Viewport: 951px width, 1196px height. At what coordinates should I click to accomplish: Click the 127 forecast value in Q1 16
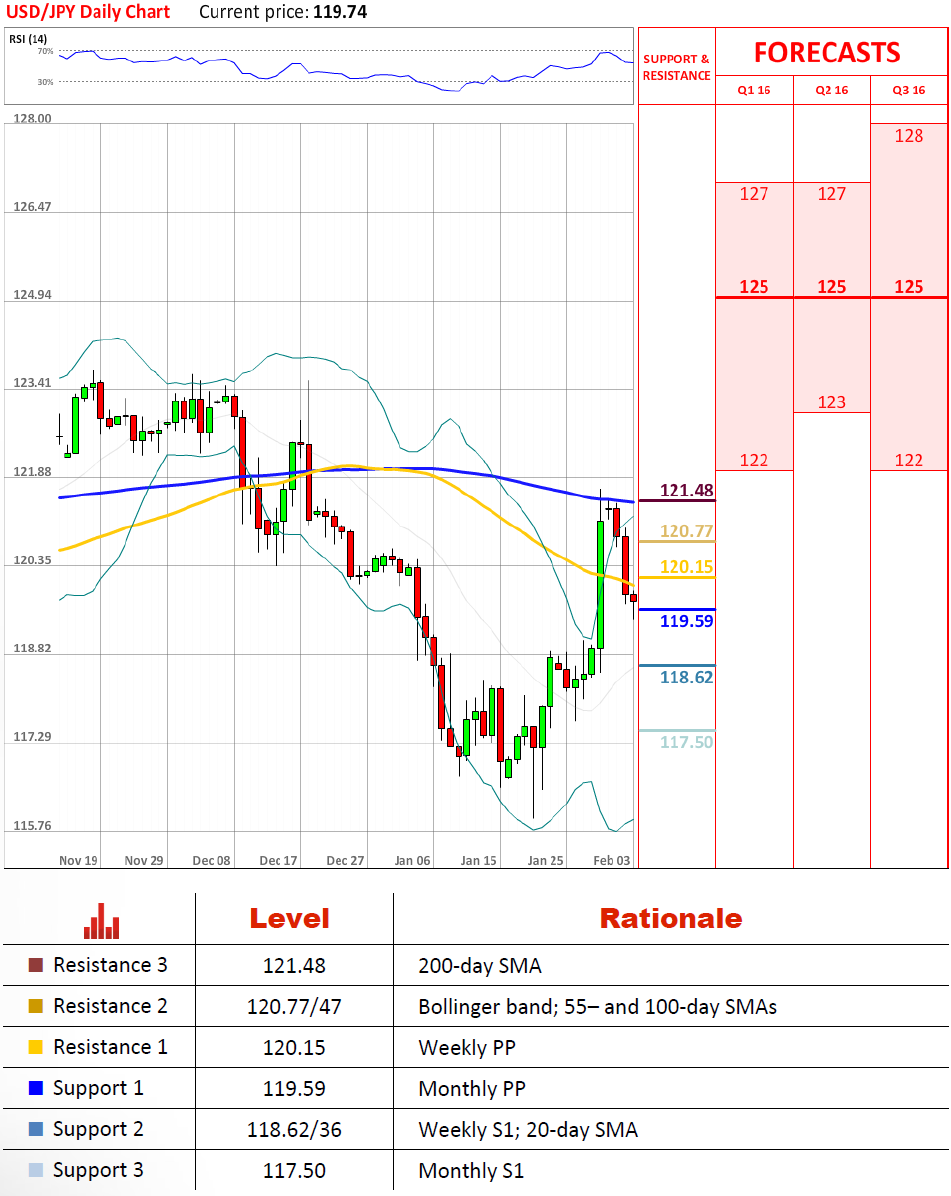(x=753, y=194)
